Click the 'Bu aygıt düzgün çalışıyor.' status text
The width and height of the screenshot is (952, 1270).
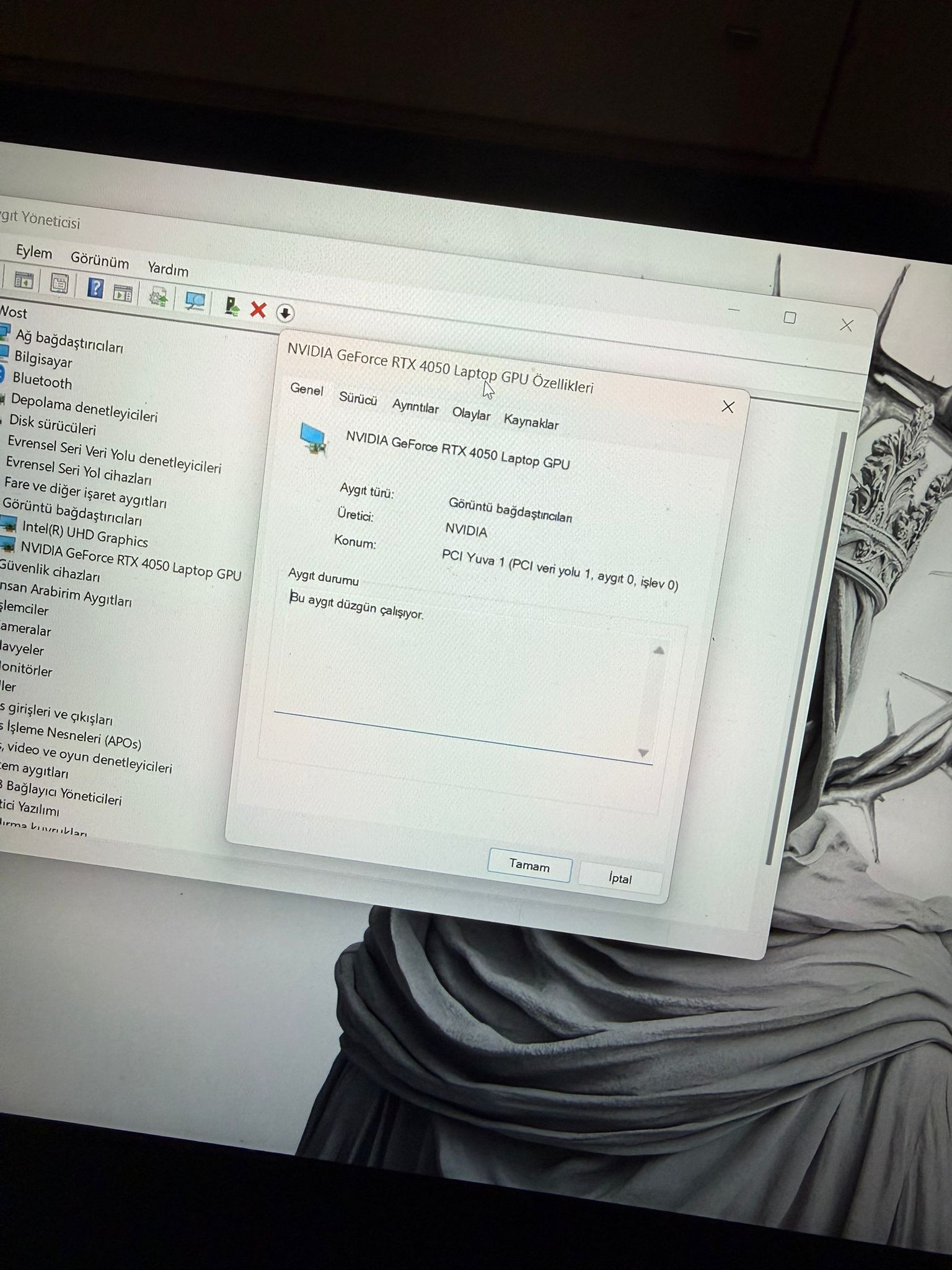pyautogui.click(x=357, y=605)
